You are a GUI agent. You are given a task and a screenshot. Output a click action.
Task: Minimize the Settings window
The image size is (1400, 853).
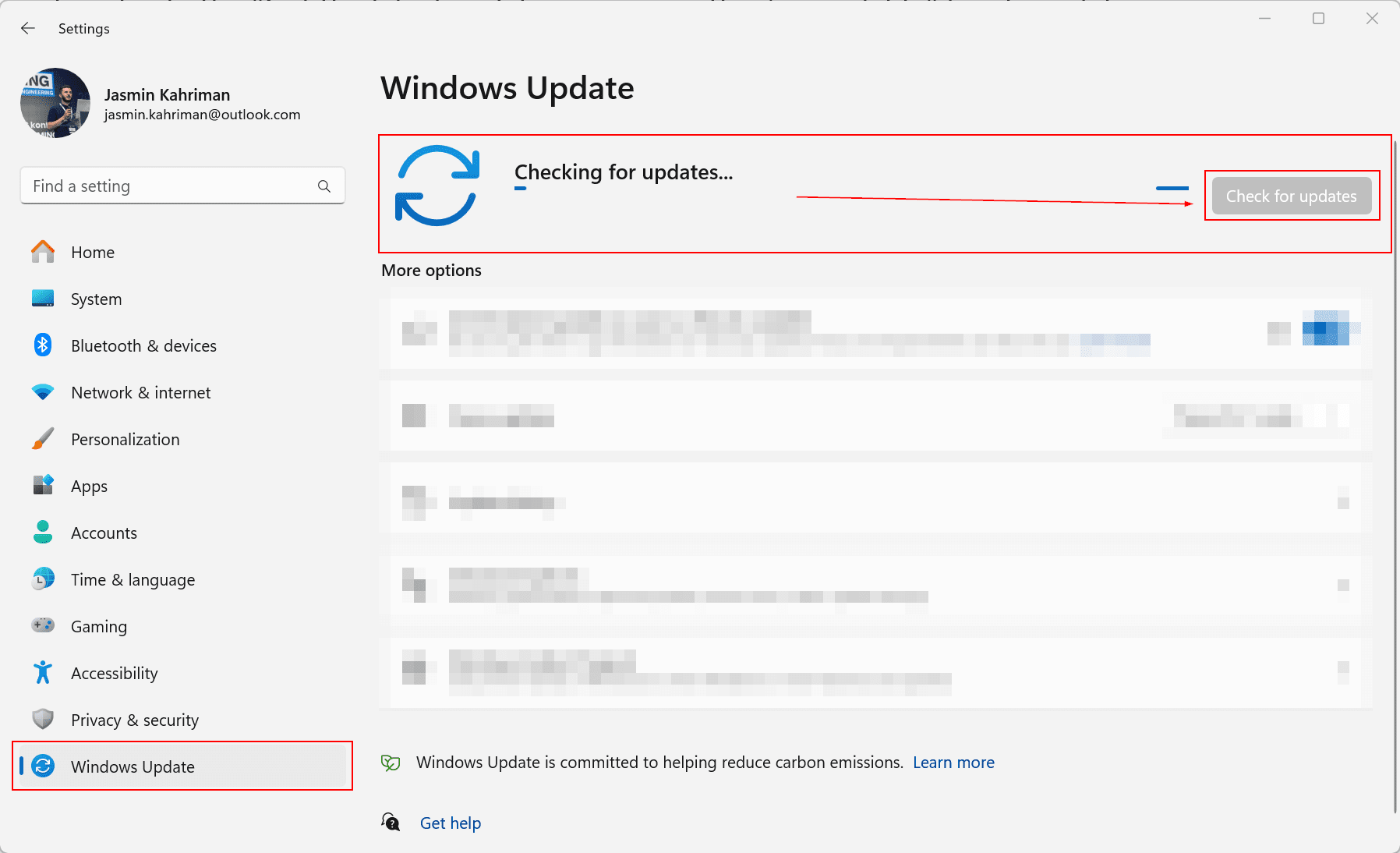[1264, 19]
